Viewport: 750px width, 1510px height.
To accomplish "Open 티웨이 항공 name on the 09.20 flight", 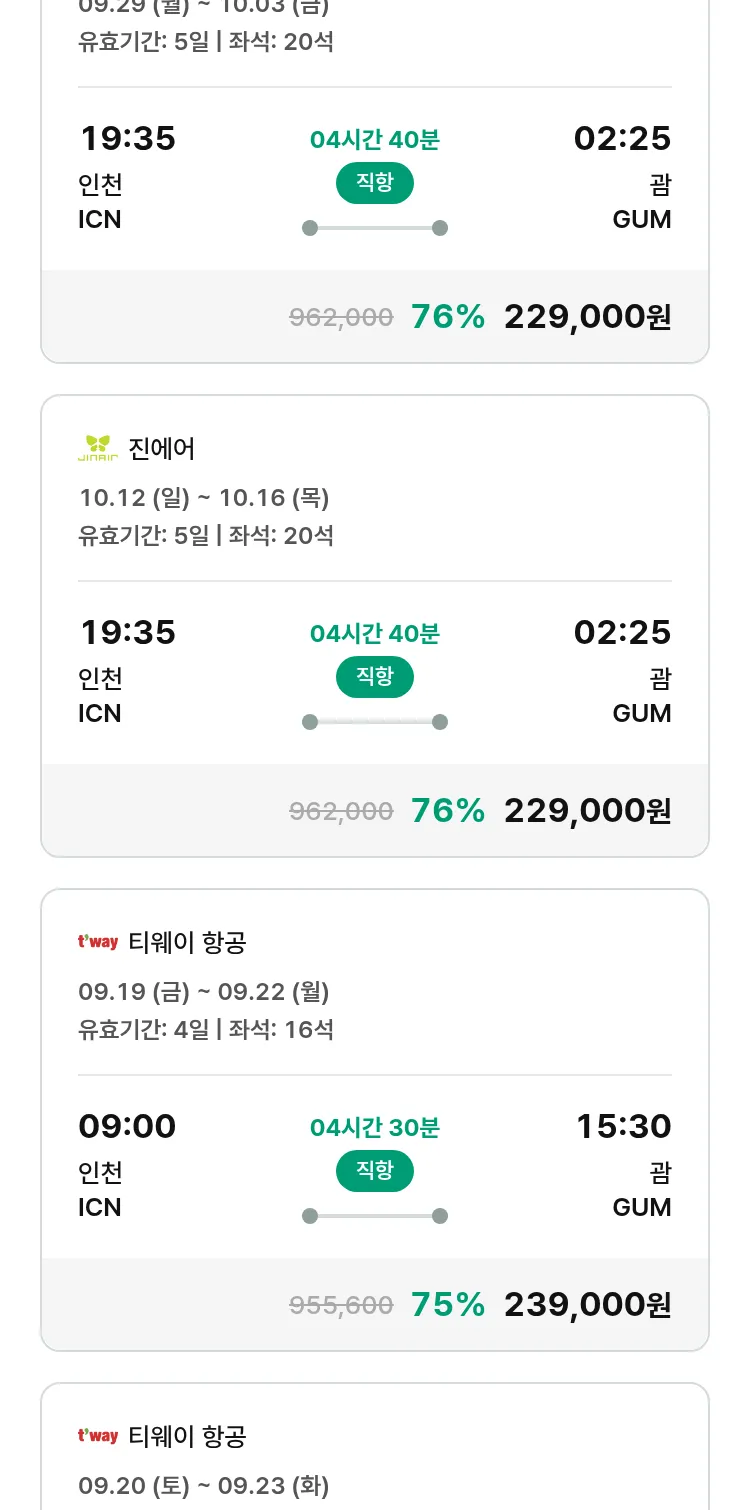I will [187, 1436].
